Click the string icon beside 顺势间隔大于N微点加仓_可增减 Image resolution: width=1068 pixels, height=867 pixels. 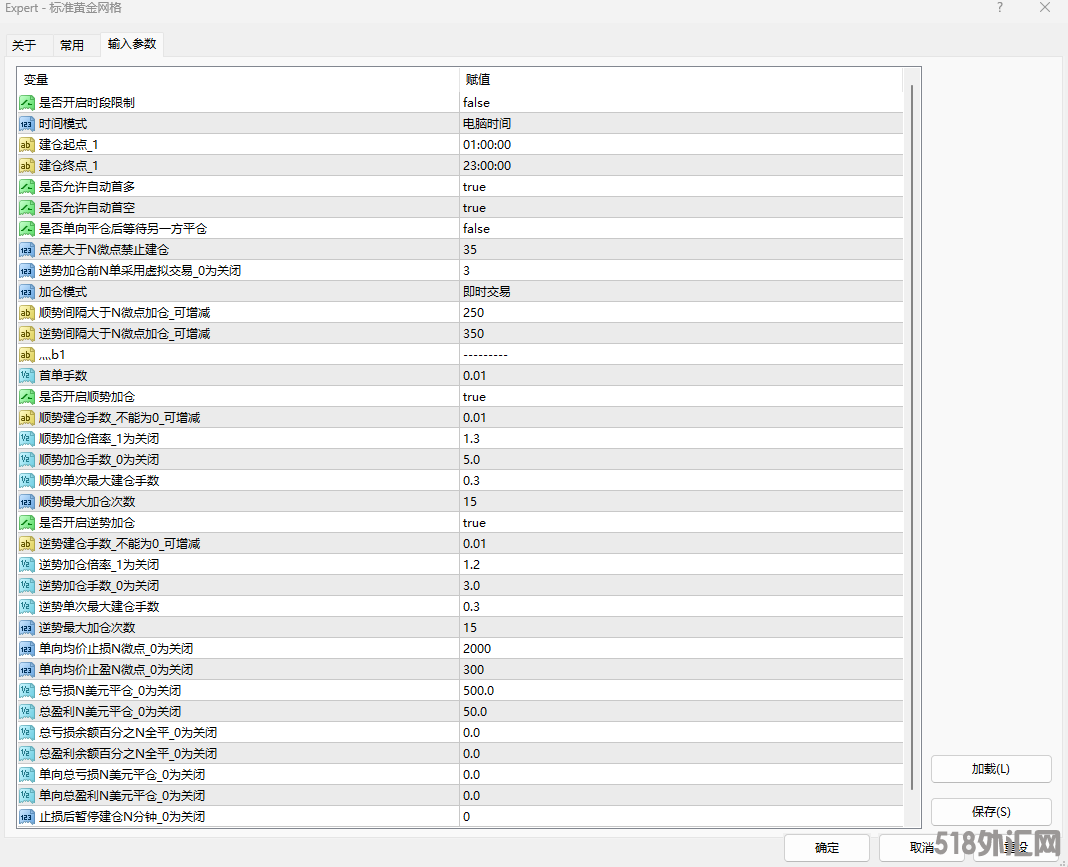click(x=27, y=313)
